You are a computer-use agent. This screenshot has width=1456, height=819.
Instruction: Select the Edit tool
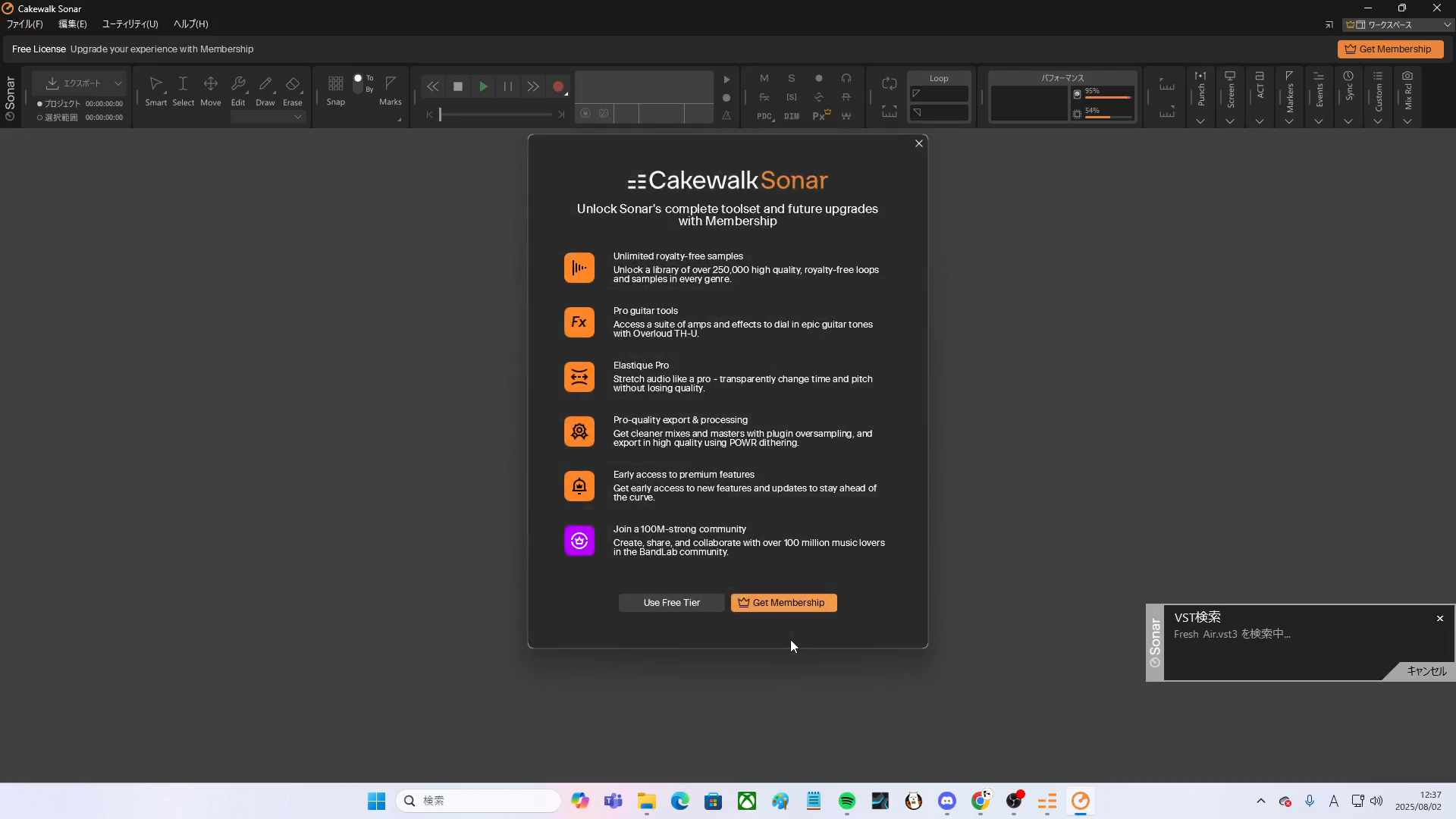(x=238, y=90)
